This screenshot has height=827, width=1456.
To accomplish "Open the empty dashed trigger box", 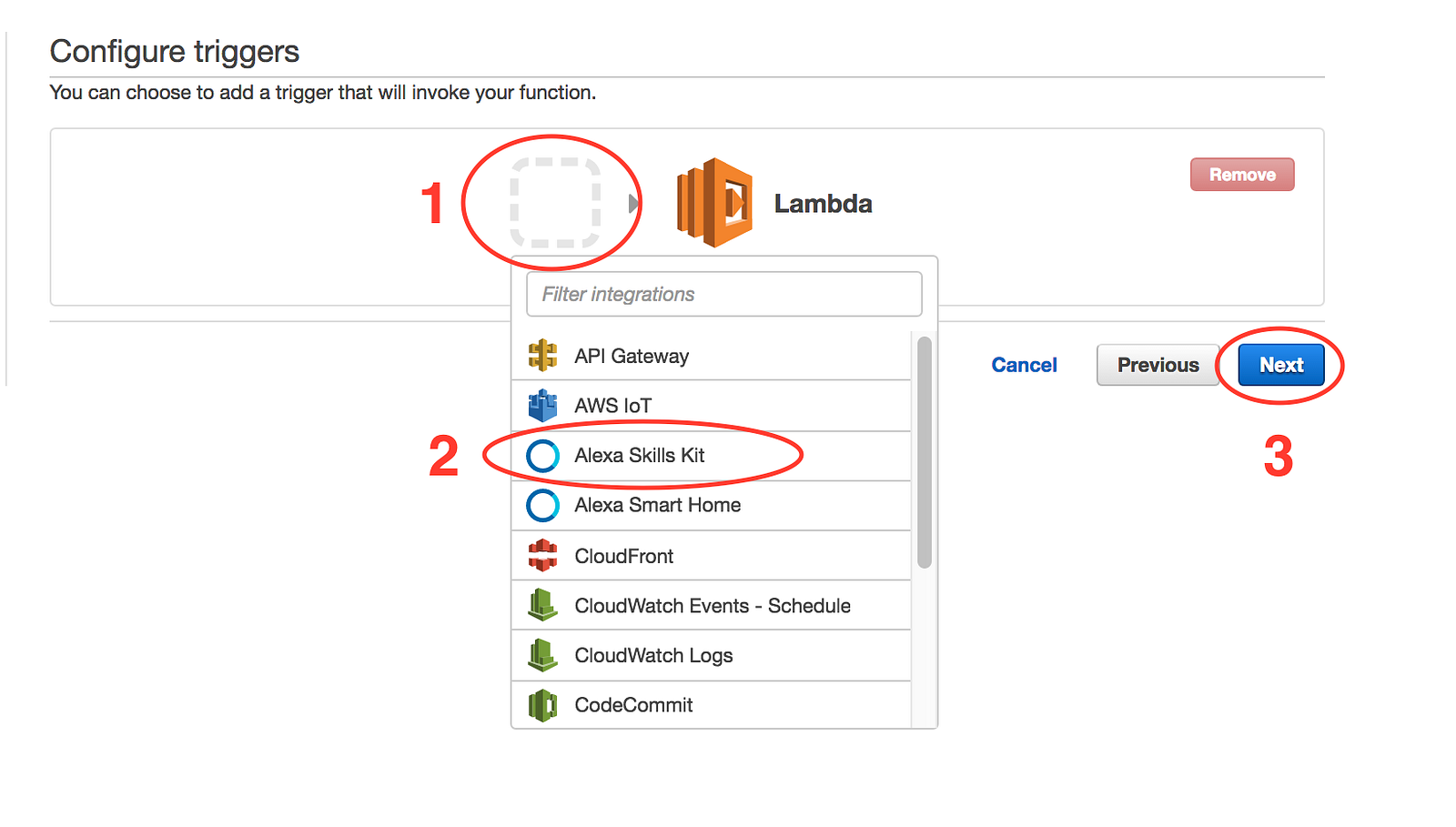I will point(555,203).
